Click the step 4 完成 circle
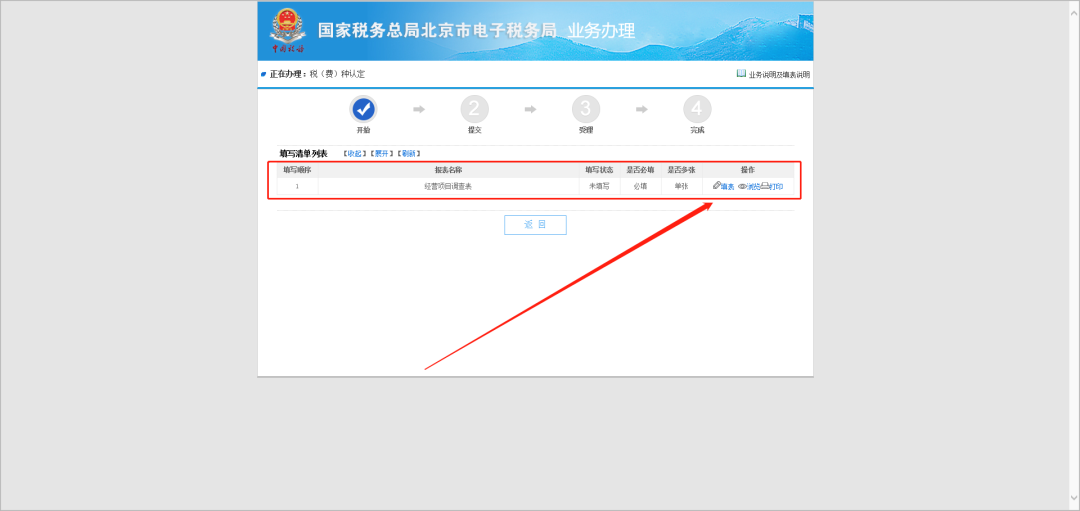Screen dimensions: 1080x511 (x=697, y=109)
